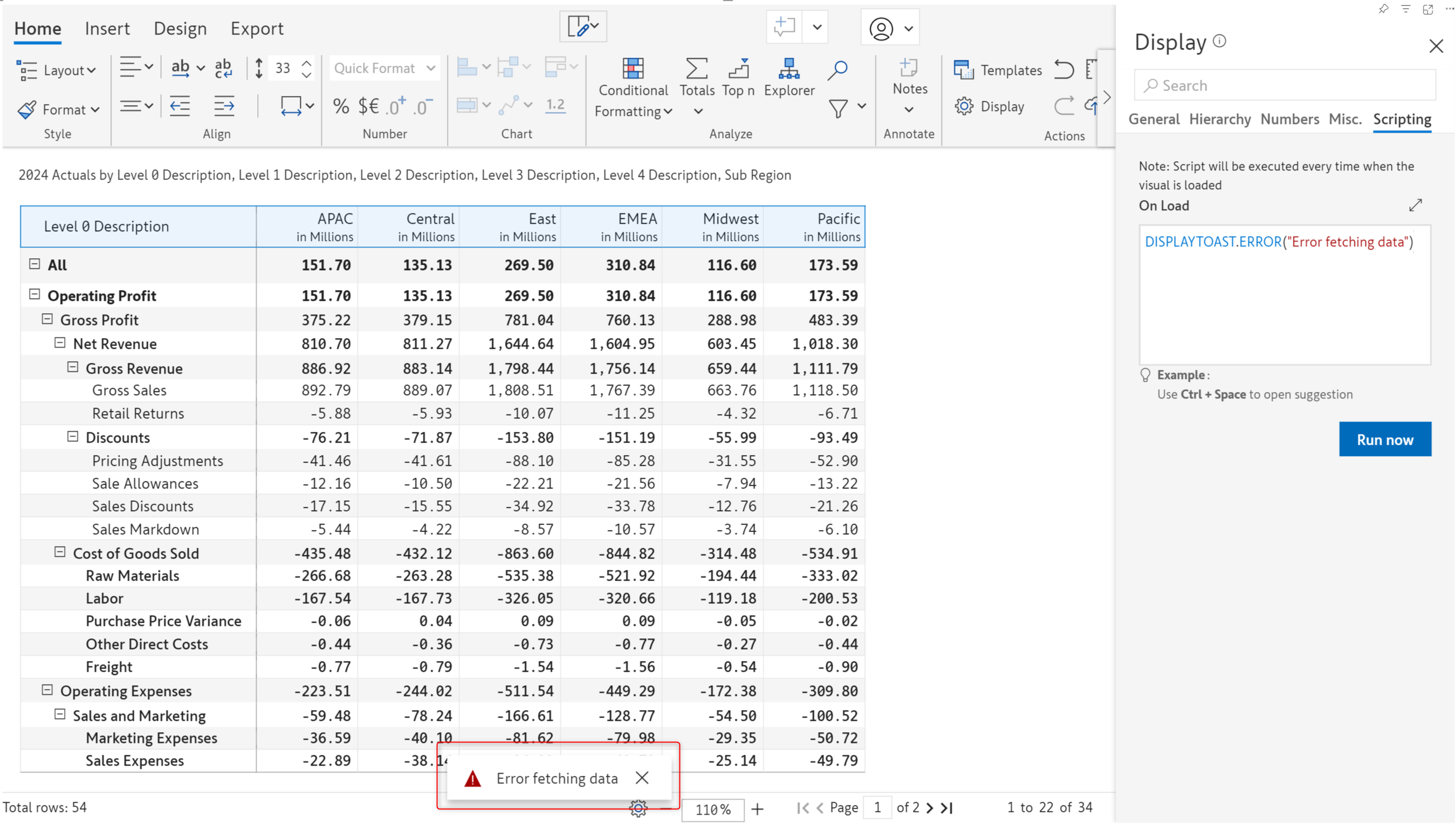Increase decimal places icon
Screen dimensions: 1456x826
[x=396, y=106]
